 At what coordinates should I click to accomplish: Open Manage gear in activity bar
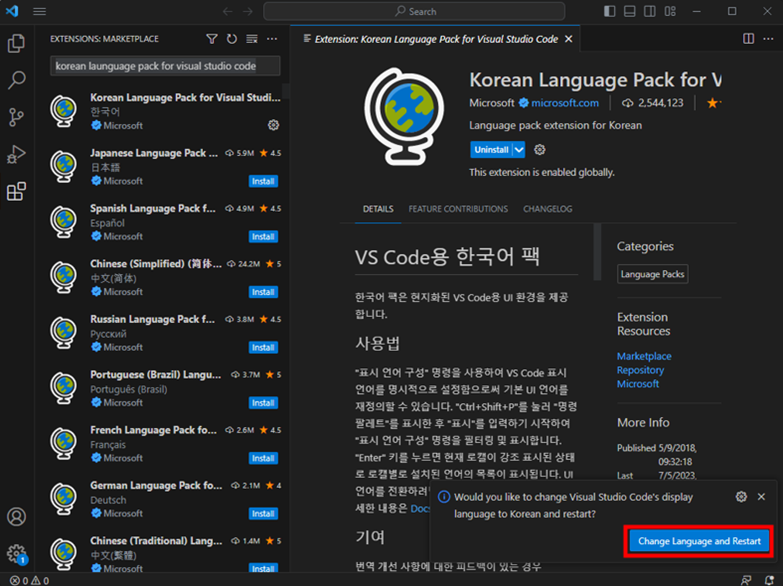coord(16,554)
